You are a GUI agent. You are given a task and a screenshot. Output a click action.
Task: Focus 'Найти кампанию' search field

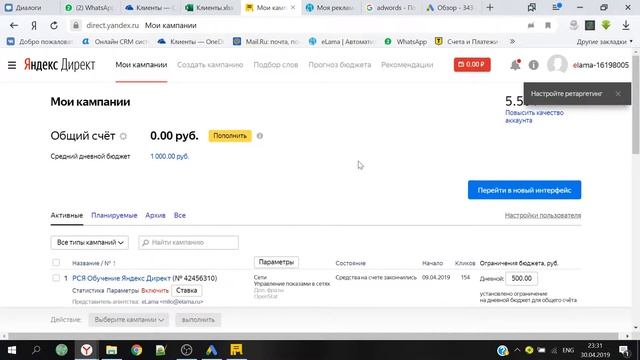pos(189,242)
